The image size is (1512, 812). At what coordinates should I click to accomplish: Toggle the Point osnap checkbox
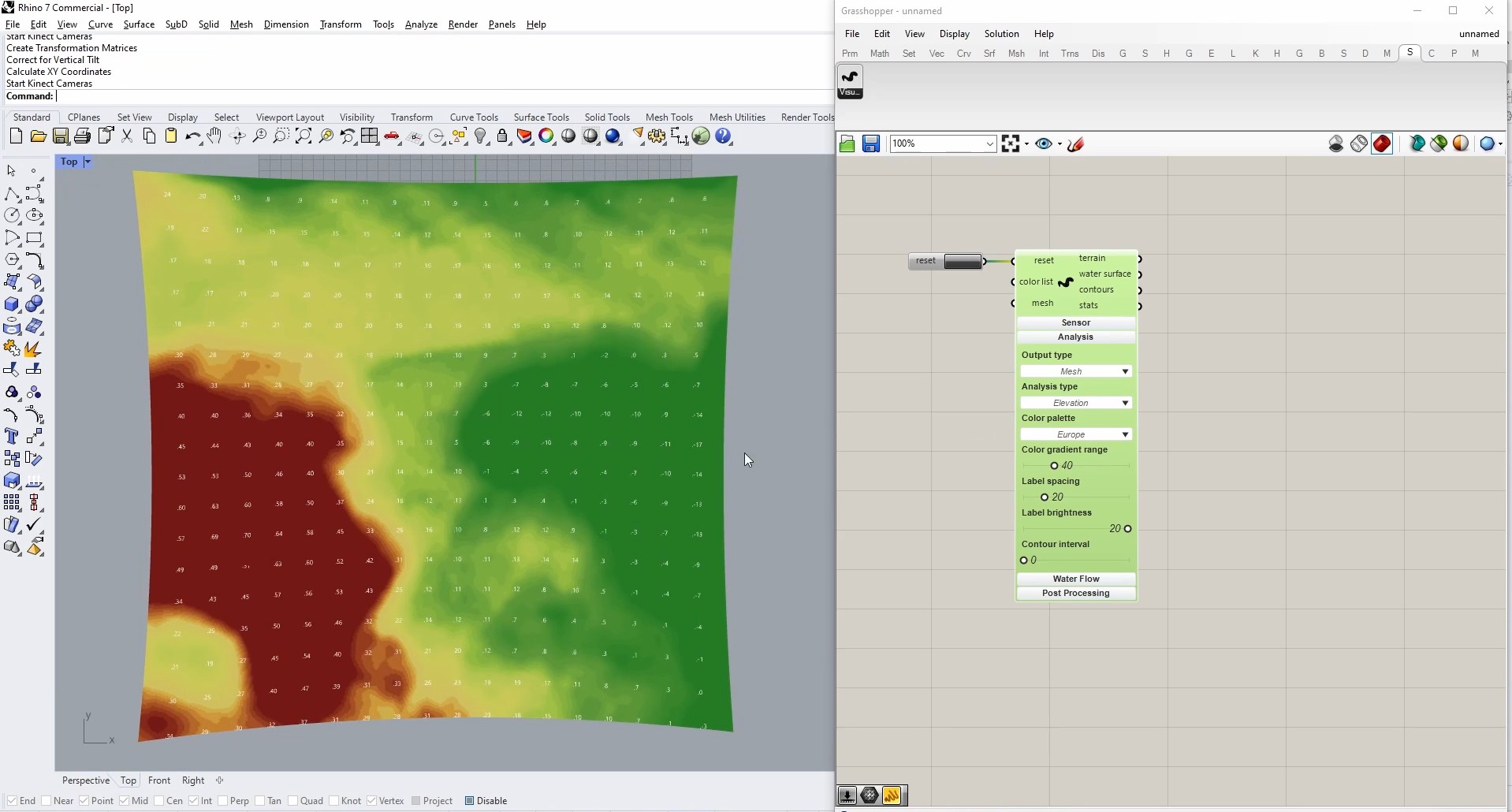[84, 801]
